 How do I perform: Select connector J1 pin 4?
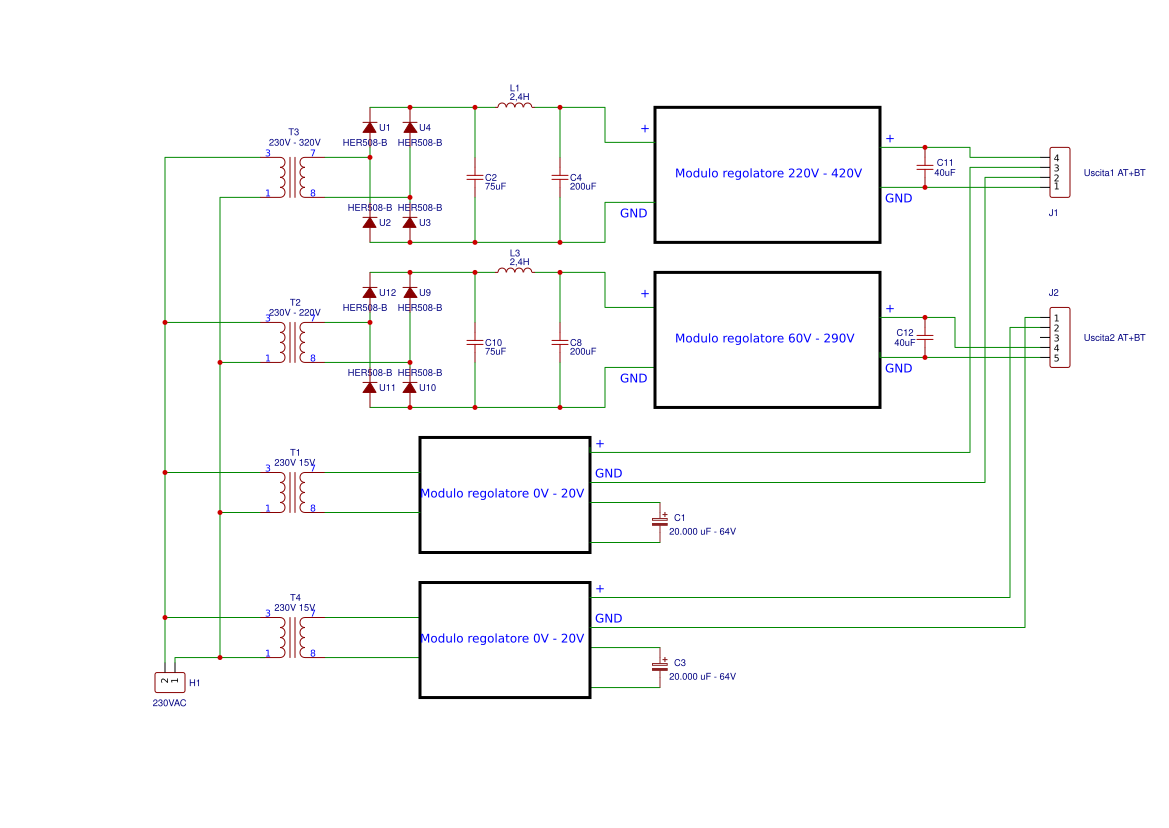[1056, 158]
